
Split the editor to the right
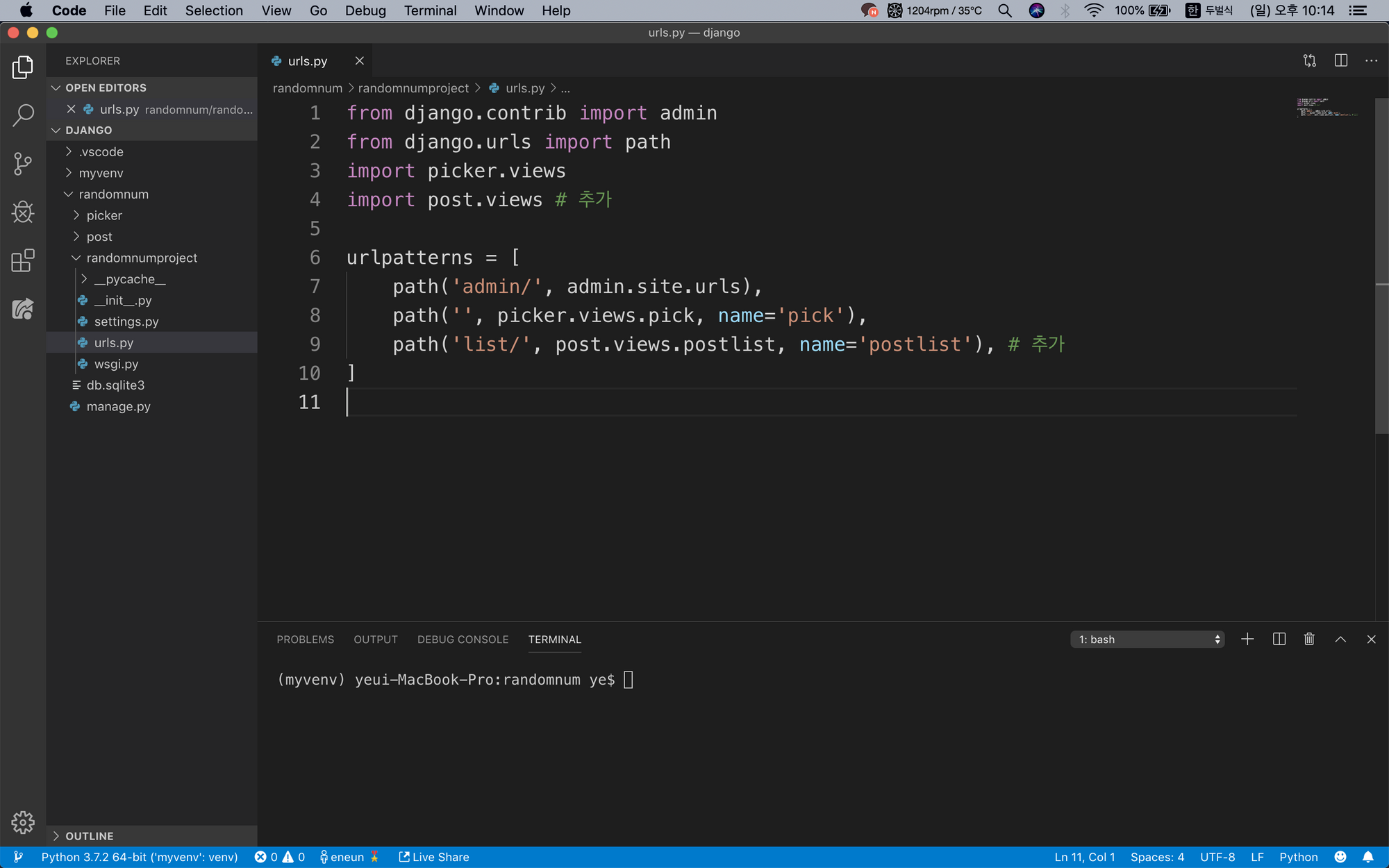click(x=1341, y=61)
